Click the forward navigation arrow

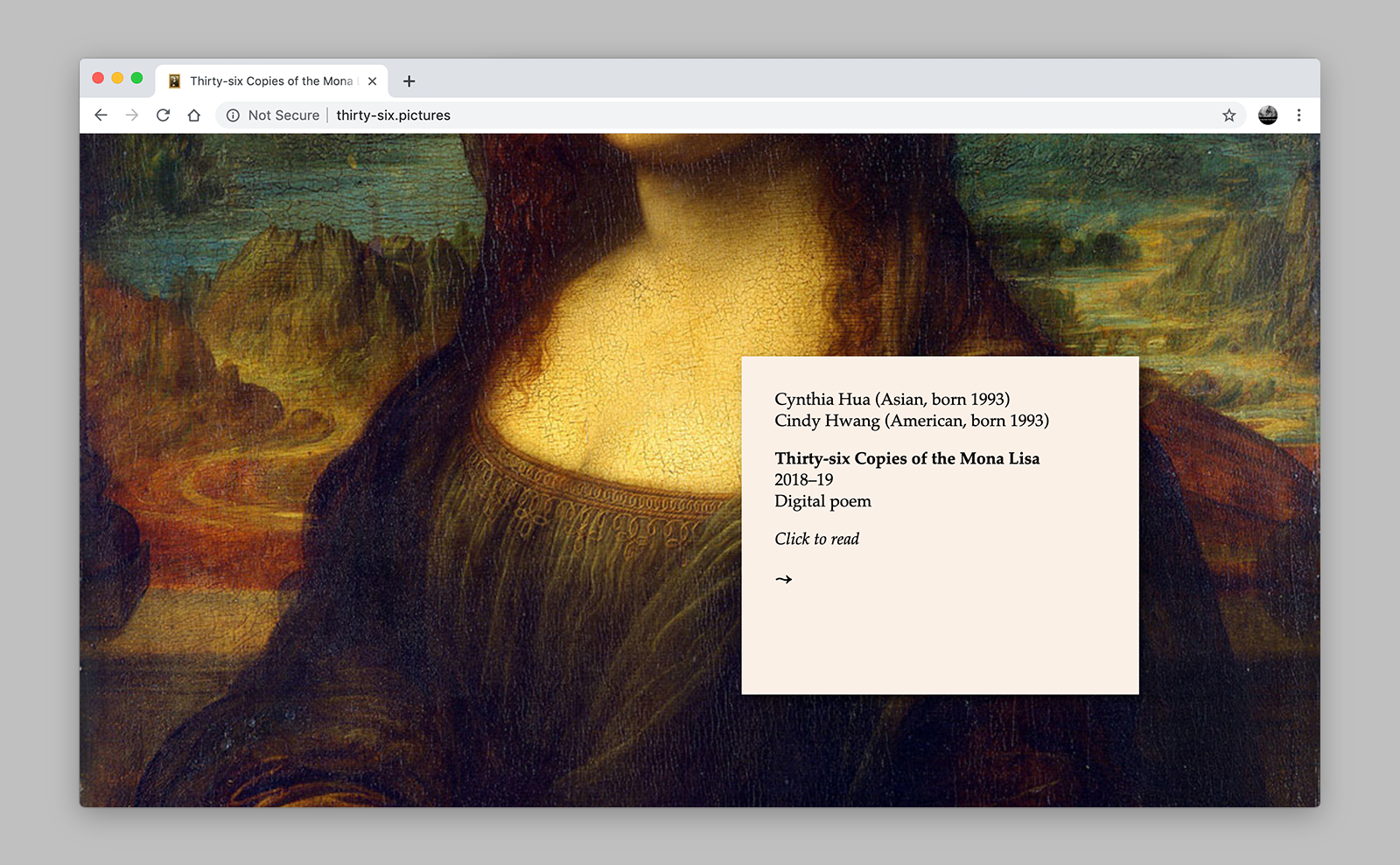click(x=132, y=115)
